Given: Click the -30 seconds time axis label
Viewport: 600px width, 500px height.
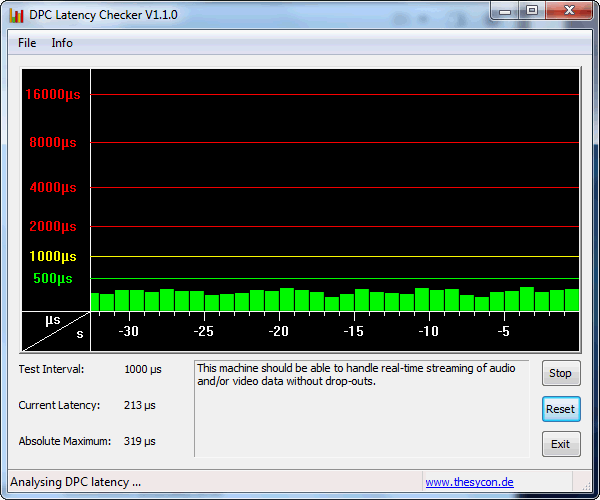Looking at the screenshot, I should 129,331.
